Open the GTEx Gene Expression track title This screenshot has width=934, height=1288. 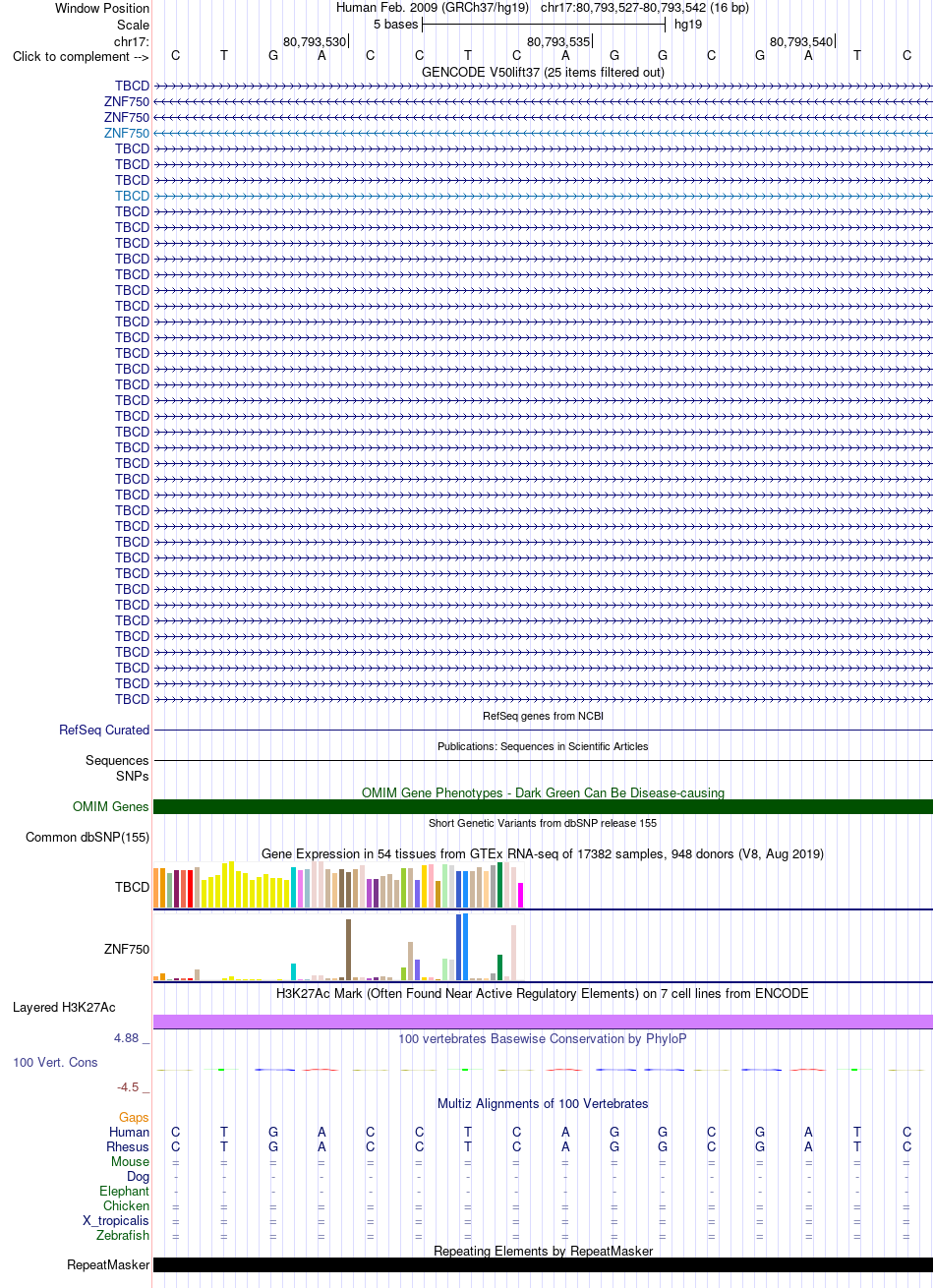[543, 853]
